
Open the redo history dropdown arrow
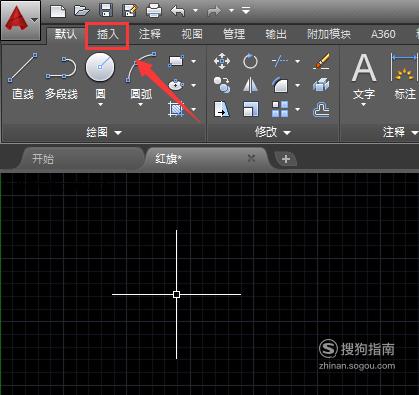pyautogui.click(x=231, y=11)
